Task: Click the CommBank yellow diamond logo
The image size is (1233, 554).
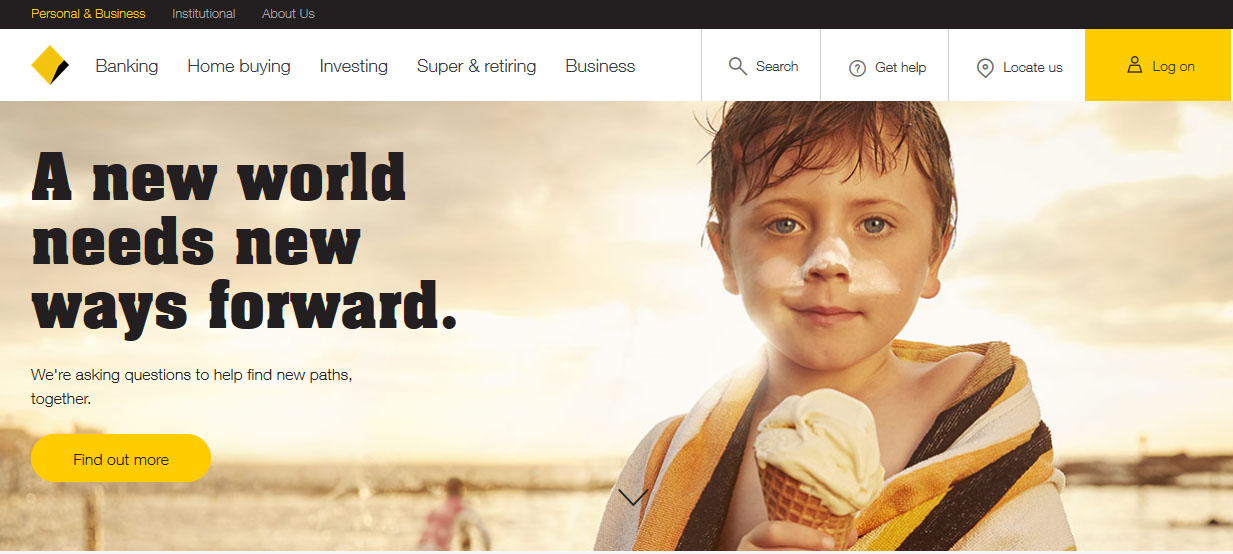Action: pyautogui.click(x=50, y=65)
